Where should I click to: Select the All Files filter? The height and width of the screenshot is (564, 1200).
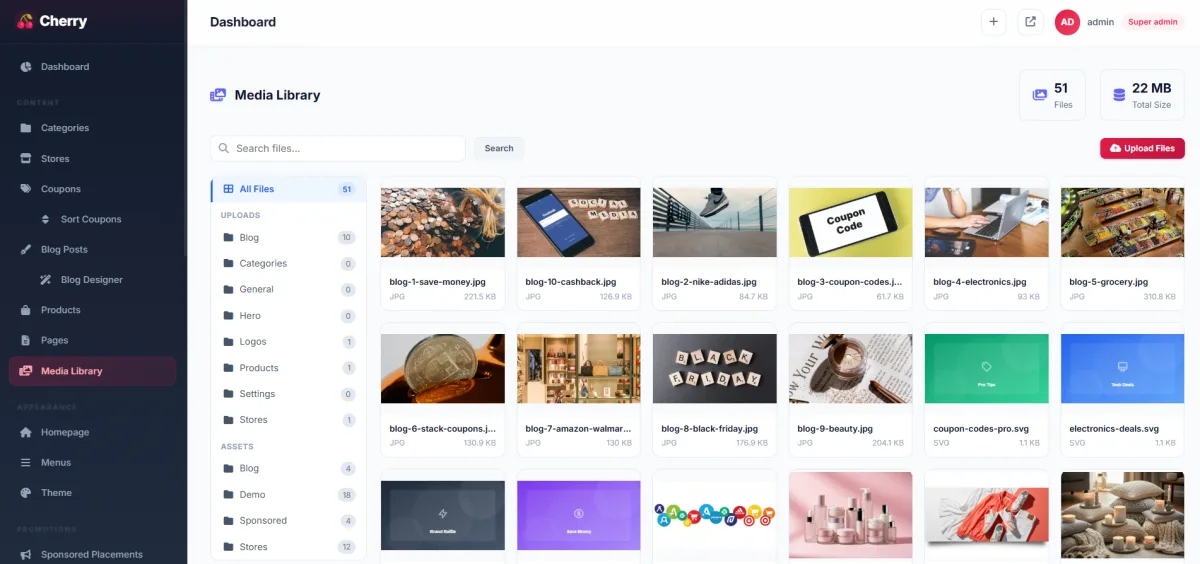288,189
